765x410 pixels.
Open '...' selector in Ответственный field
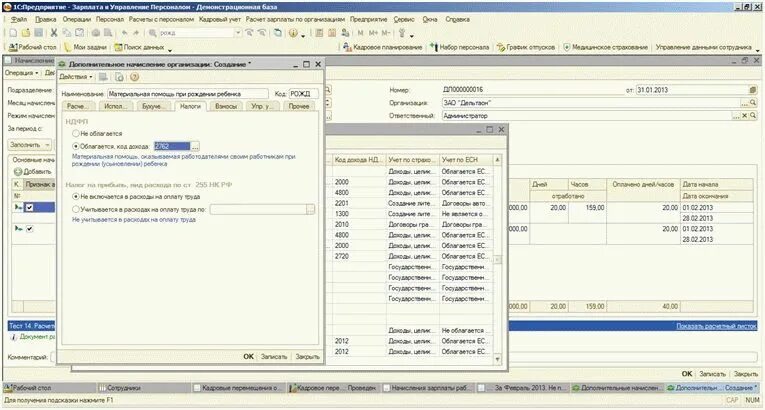[x=736, y=116]
